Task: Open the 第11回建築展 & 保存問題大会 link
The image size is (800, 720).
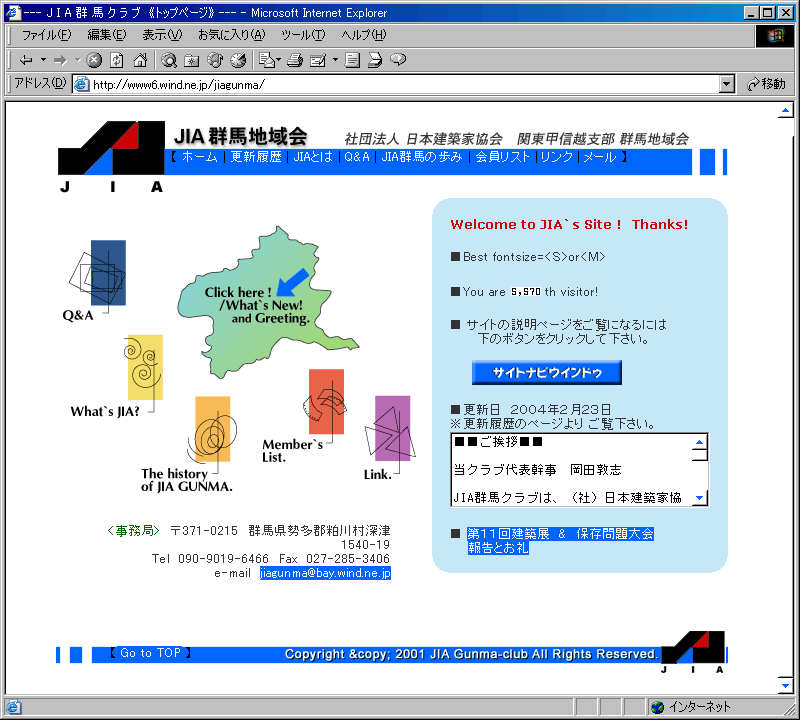Action: pyautogui.click(x=560, y=540)
